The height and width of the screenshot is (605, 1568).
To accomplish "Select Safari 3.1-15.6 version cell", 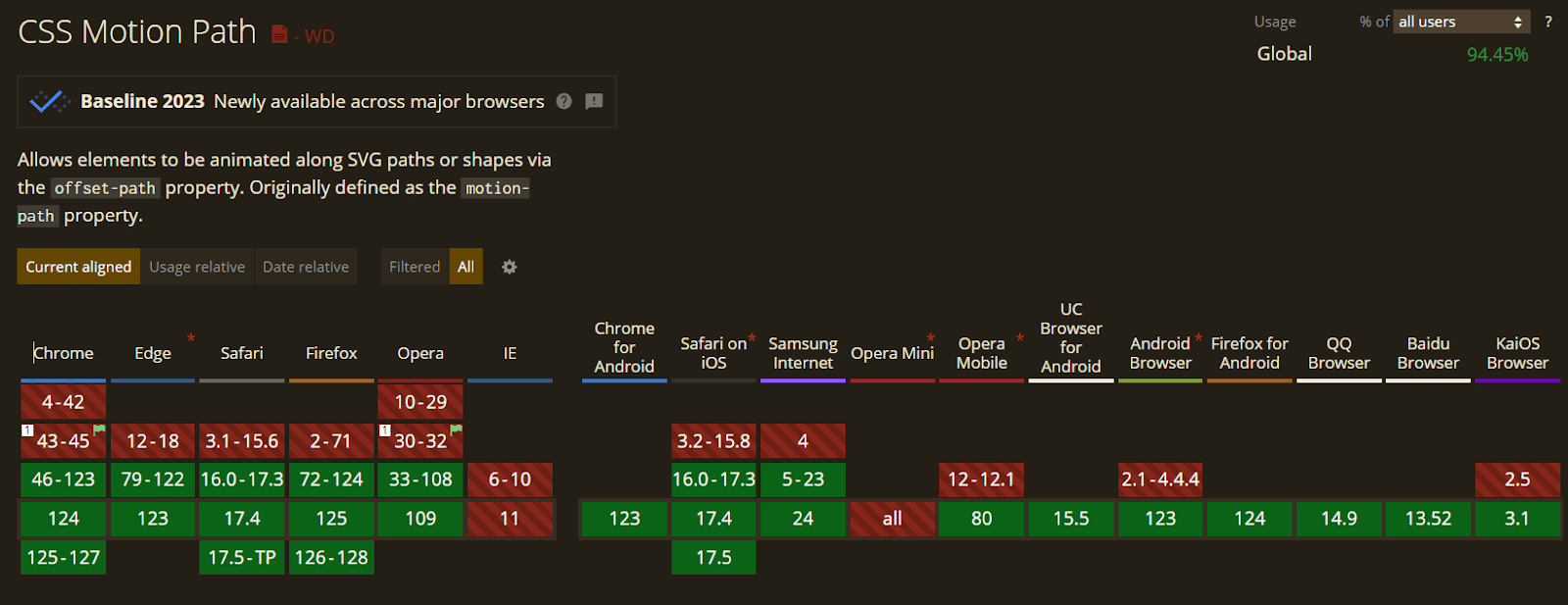I will (242, 441).
